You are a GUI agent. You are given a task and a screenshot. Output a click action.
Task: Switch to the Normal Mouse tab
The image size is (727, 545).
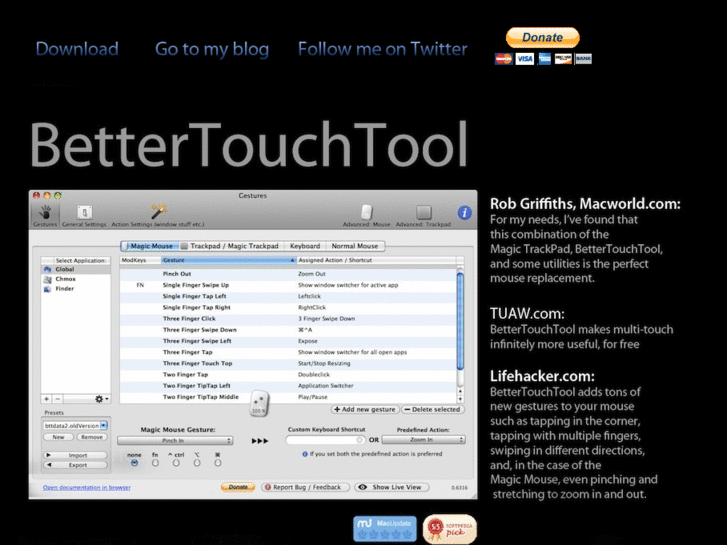pyautogui.click(x=355, y=246)
